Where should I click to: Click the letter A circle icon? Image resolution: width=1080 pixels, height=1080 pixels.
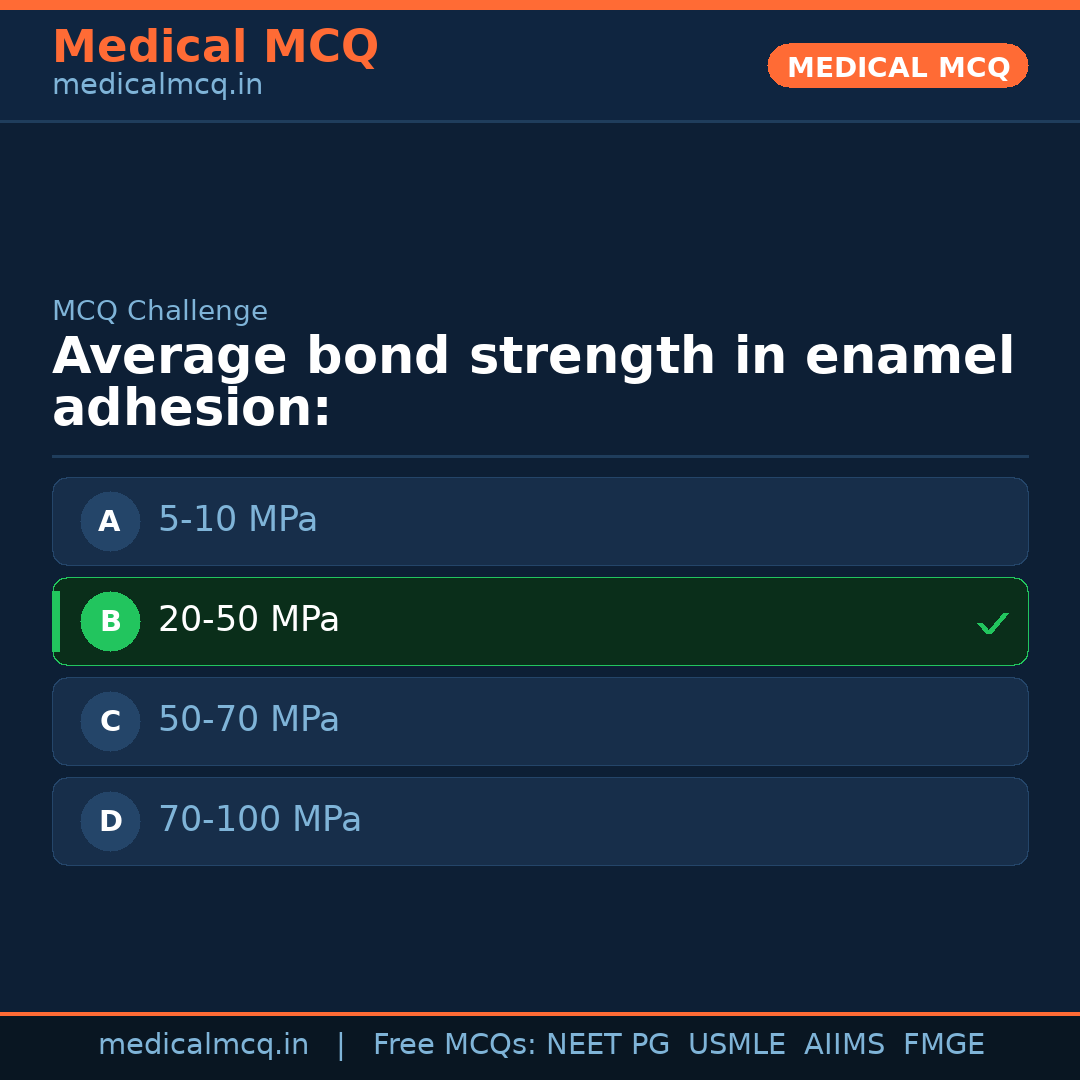pyautogui.click(x=110, y=521)
